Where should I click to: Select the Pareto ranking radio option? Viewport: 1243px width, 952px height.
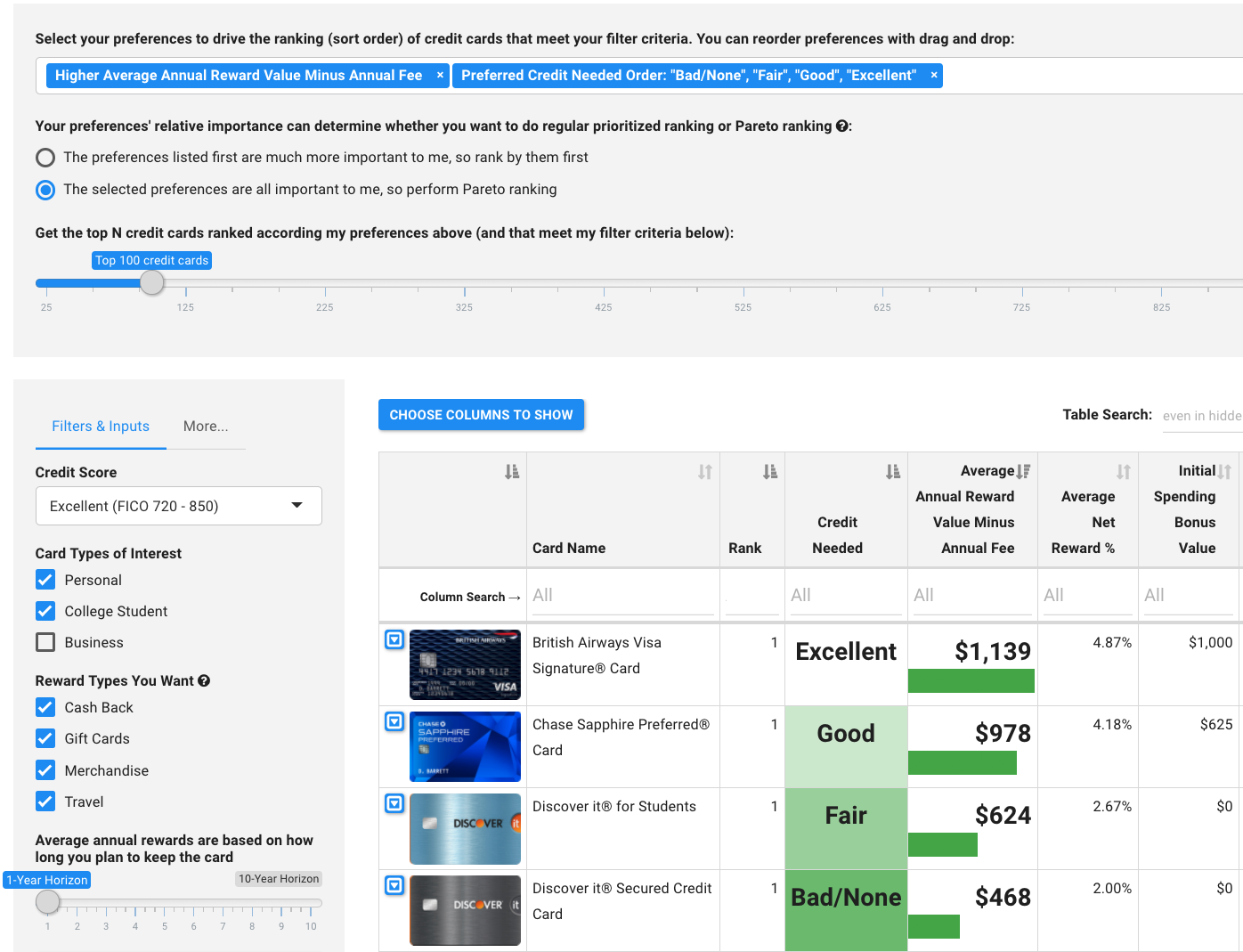point(45,190)
